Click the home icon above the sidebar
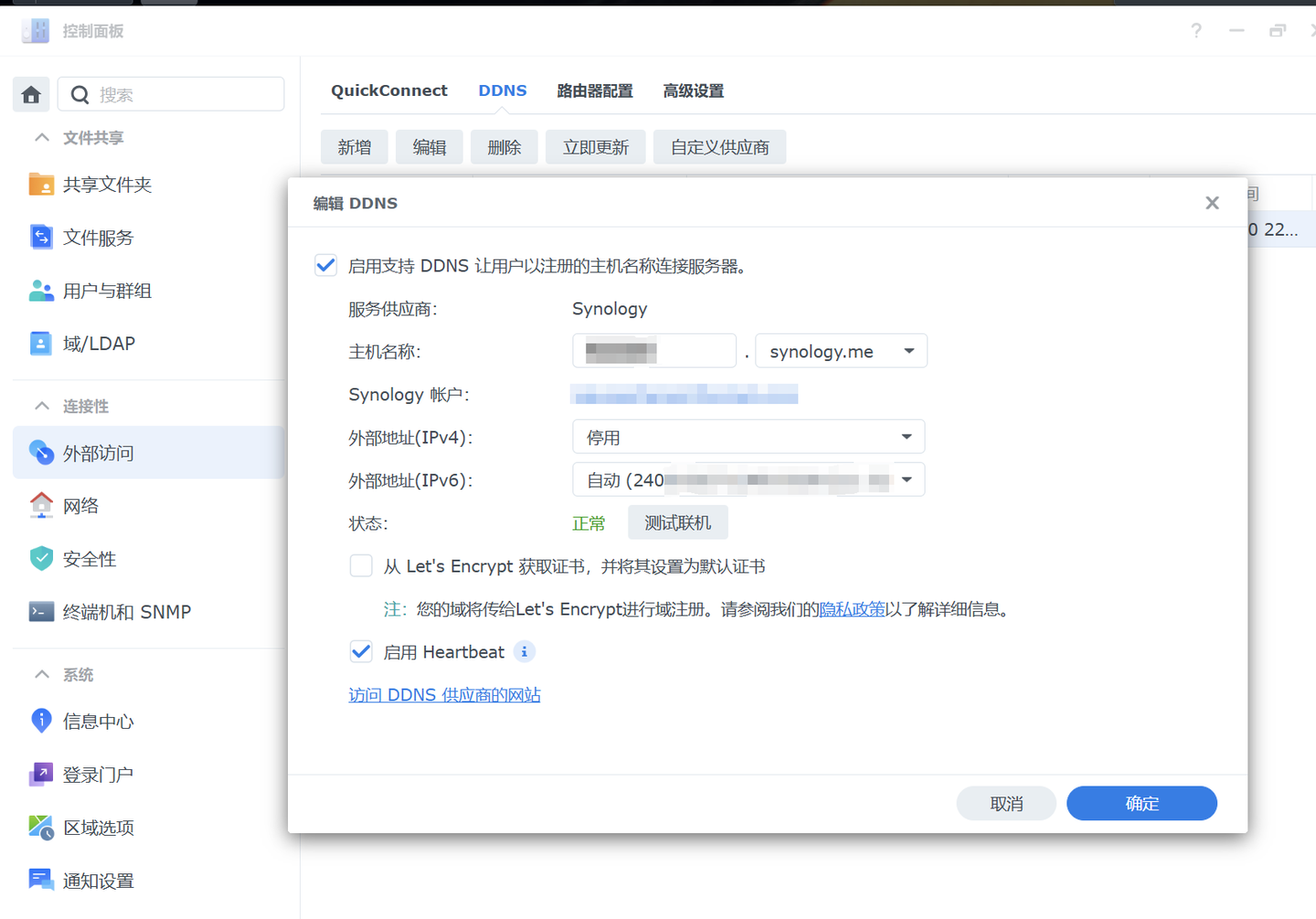 [30, 94]
